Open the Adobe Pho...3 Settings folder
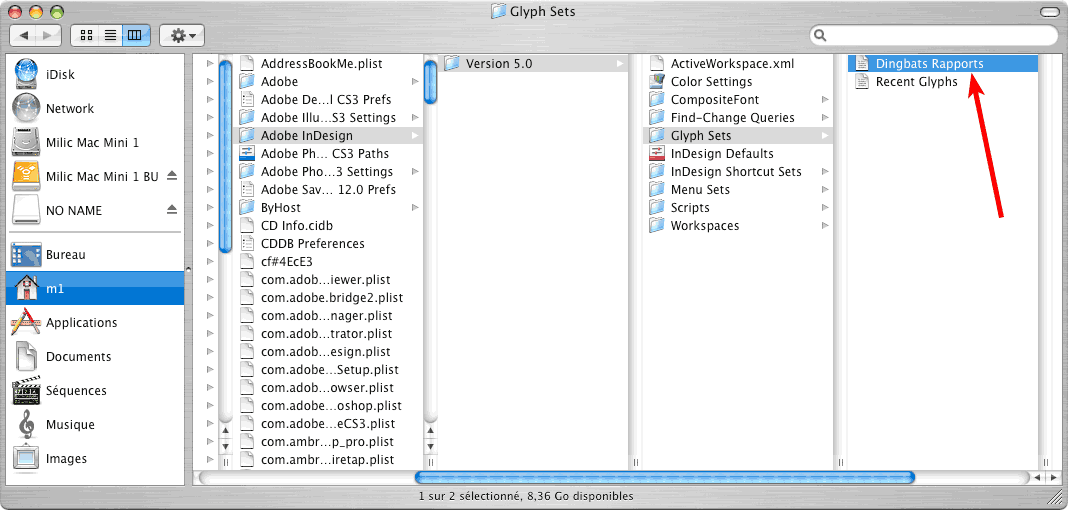1068x510 pixels. coord(326,172)
